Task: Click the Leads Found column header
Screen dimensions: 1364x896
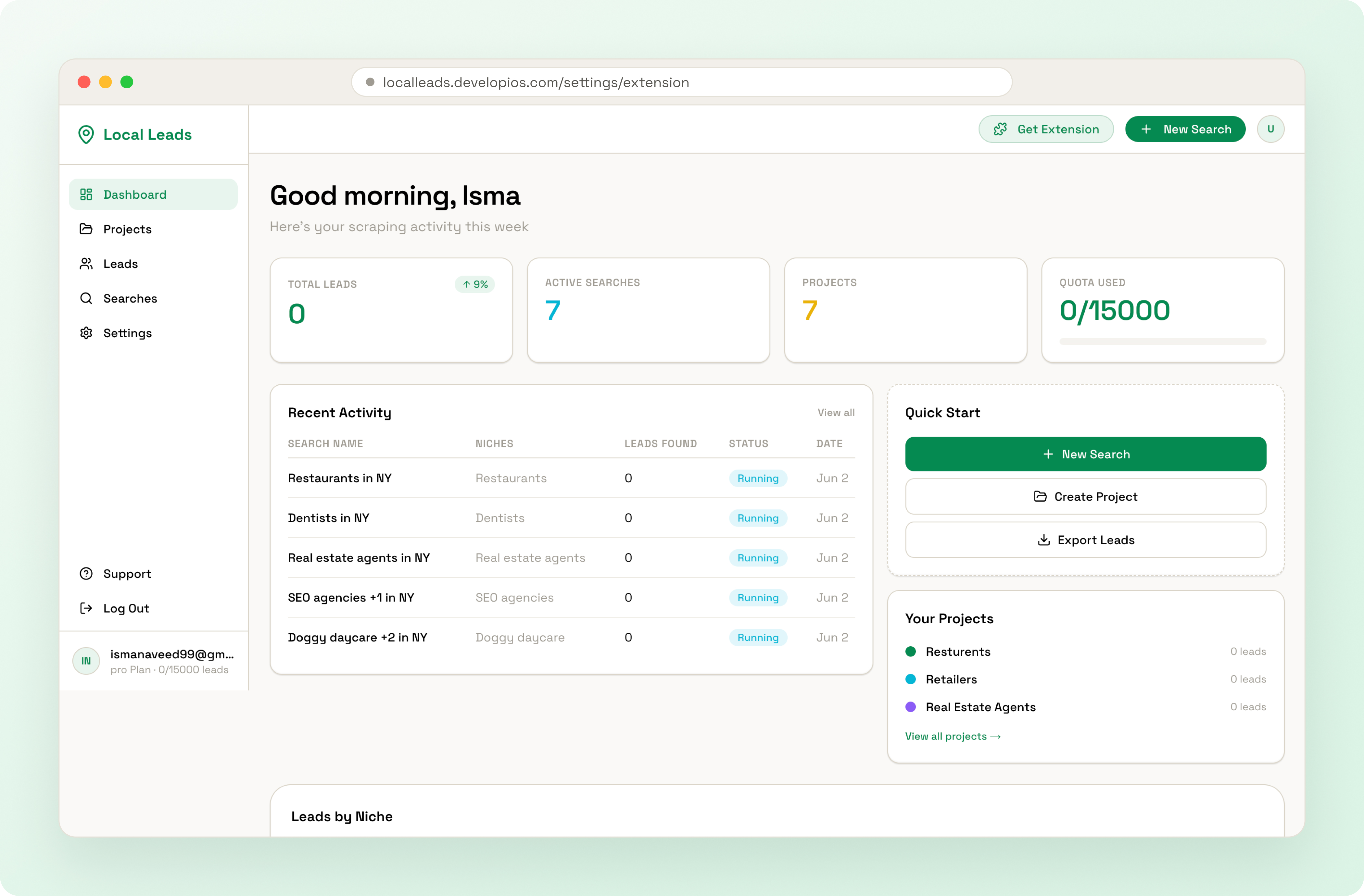Action: pos(661,443)
